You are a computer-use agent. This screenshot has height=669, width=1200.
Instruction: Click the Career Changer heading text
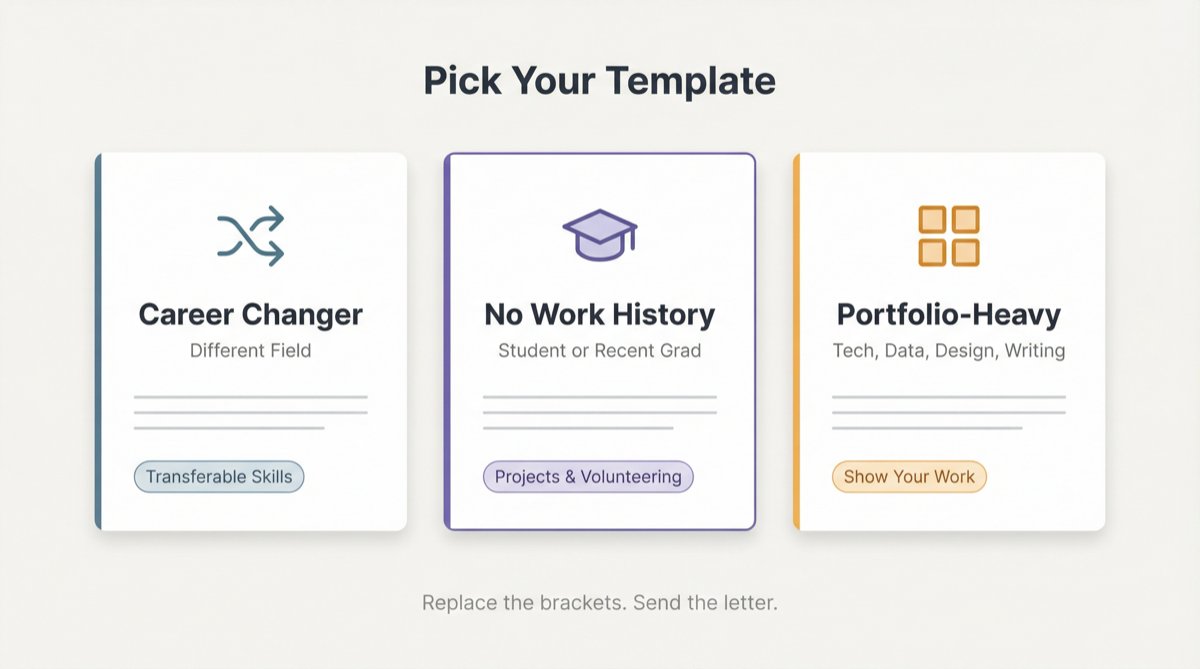pos(252,314)
